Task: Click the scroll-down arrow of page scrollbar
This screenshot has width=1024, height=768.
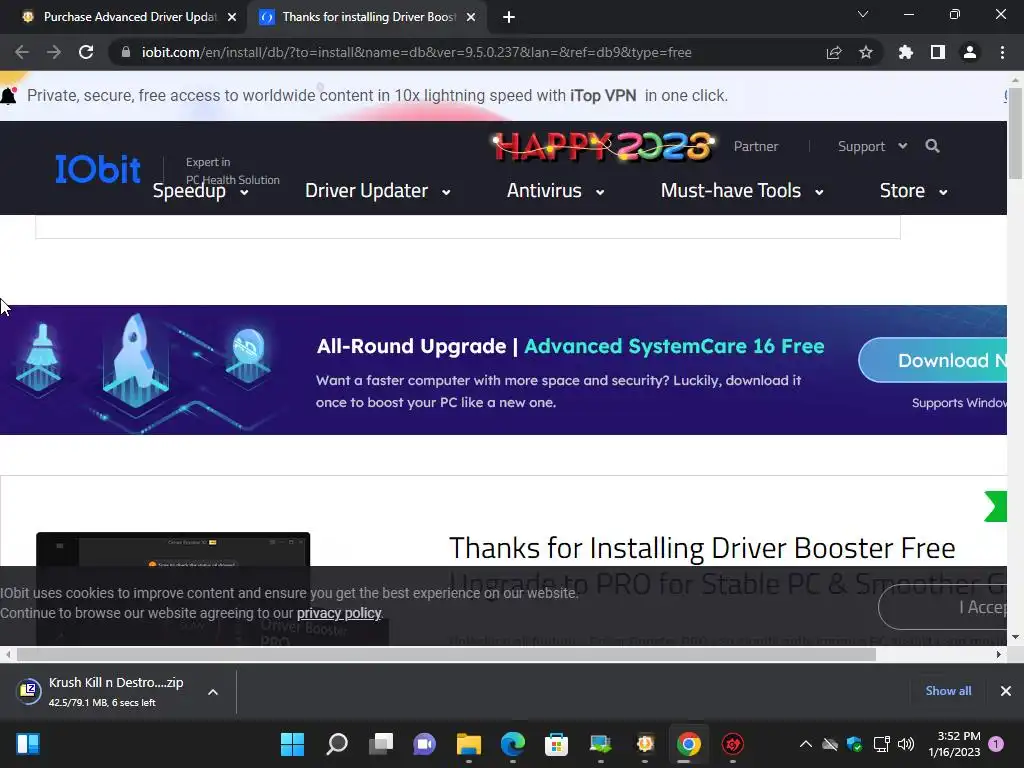Action: 1015,637
